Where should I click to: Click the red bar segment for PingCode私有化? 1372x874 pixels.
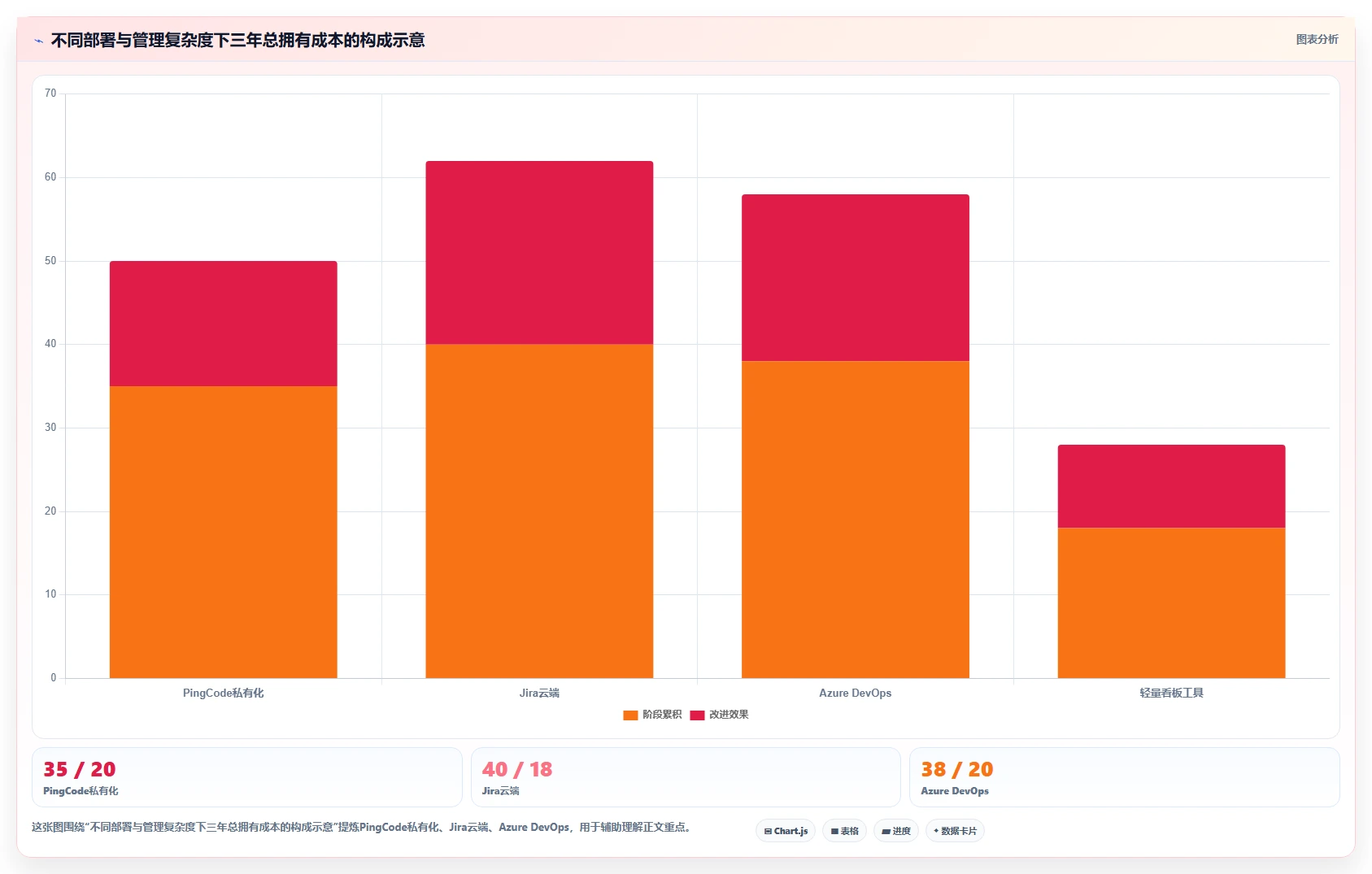pos(224,324)
